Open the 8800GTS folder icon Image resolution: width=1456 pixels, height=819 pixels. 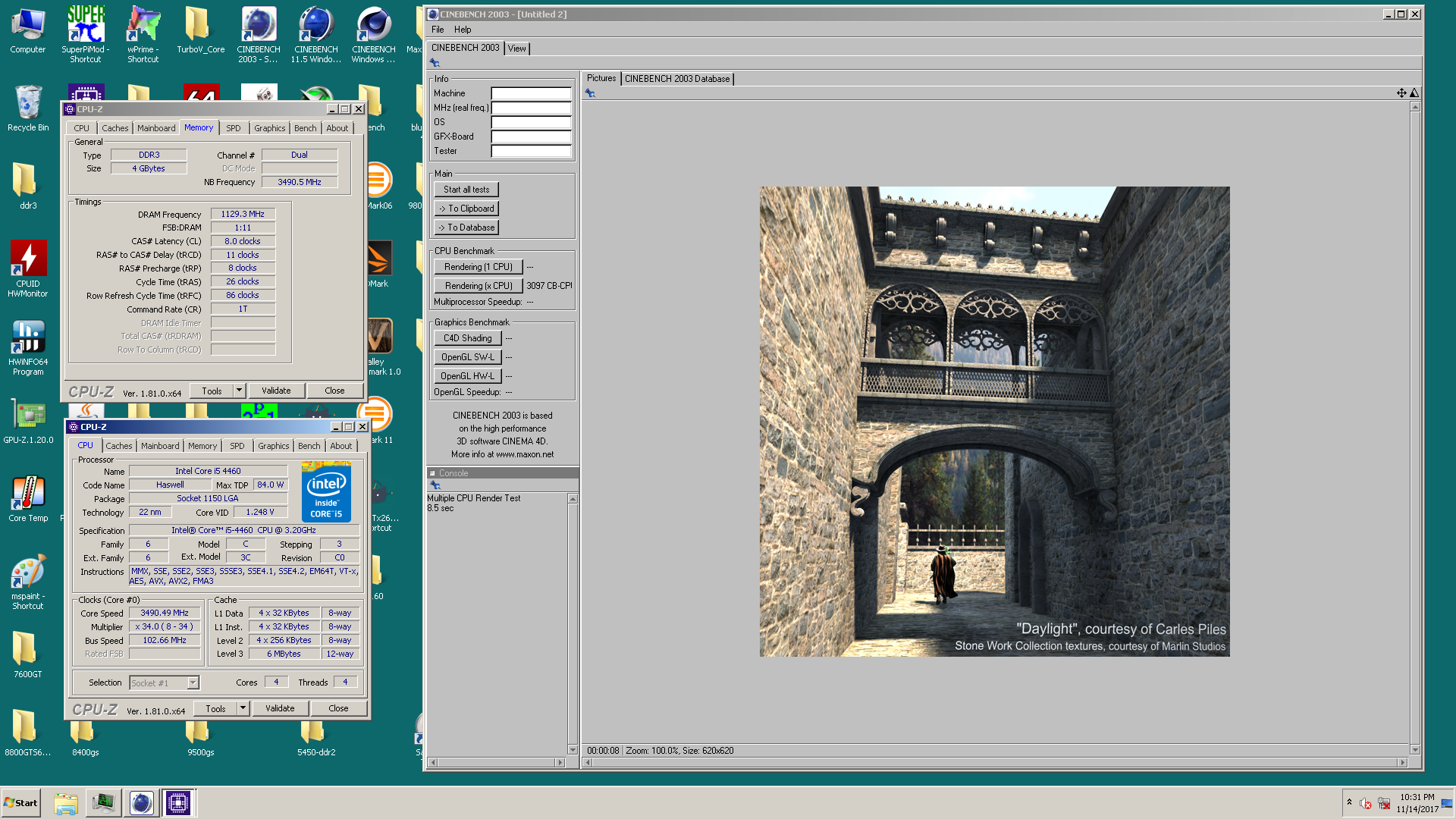[28, 733]
